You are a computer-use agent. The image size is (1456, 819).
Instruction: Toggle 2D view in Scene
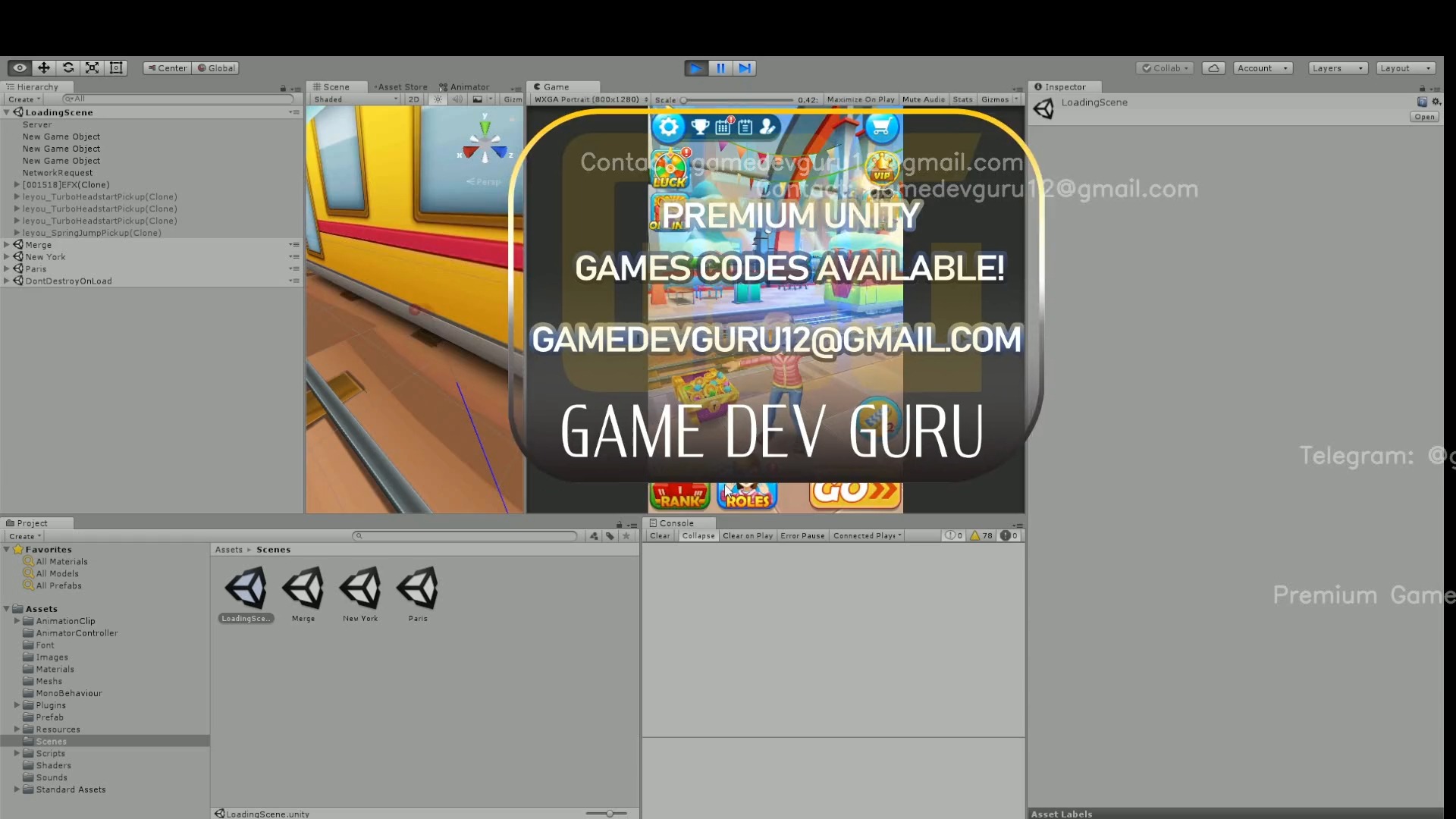pyautogui.click(x=413, y=99)
